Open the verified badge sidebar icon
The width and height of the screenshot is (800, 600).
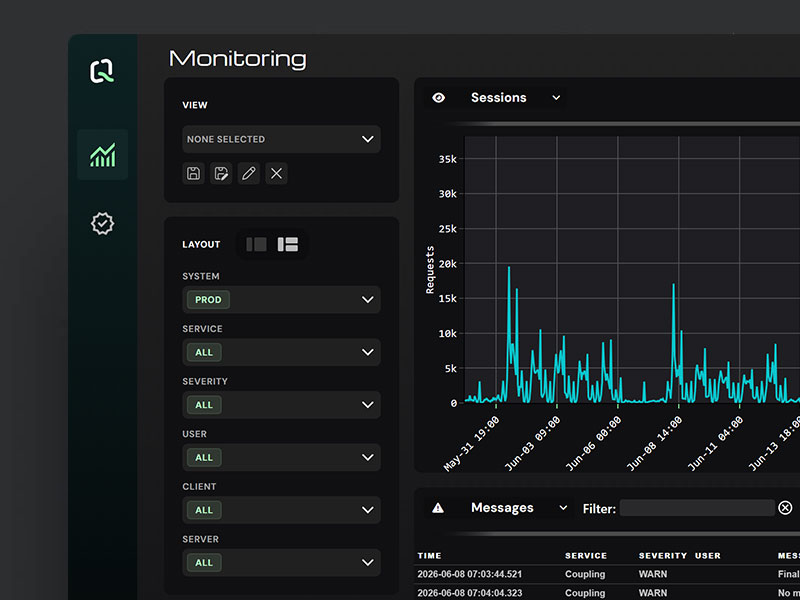pyautogui.click(x=103, y=223)
